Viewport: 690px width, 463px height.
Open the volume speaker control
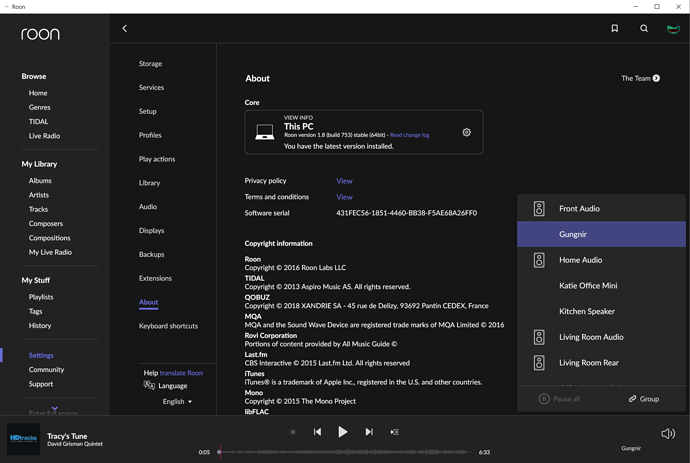tap(668, 434)
